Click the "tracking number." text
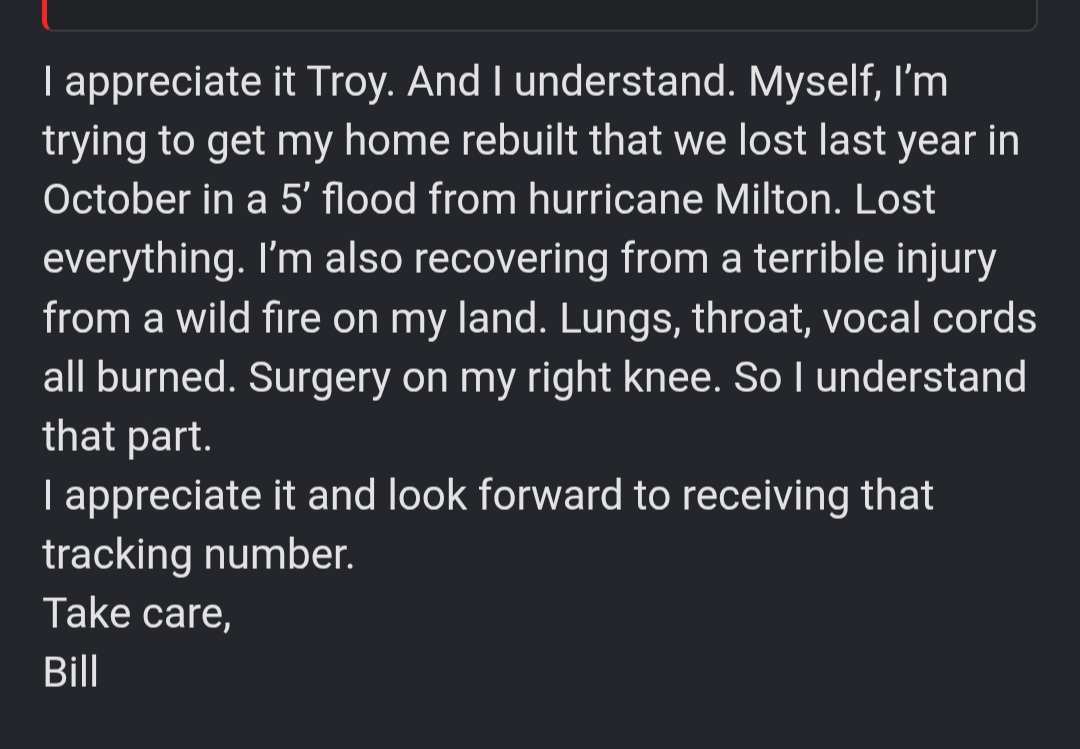The height and width of the screenshot is (749, 1080). click(198, 557)
